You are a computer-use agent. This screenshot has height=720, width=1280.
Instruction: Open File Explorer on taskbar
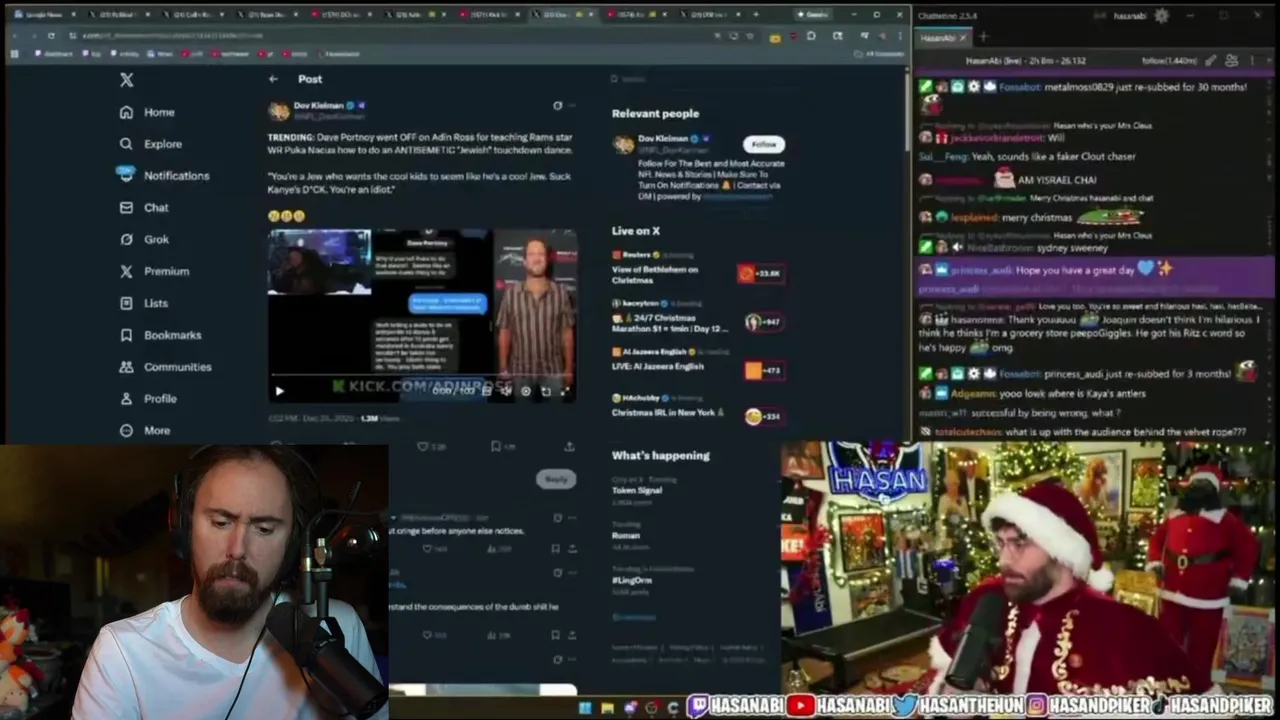coord(607,708)
